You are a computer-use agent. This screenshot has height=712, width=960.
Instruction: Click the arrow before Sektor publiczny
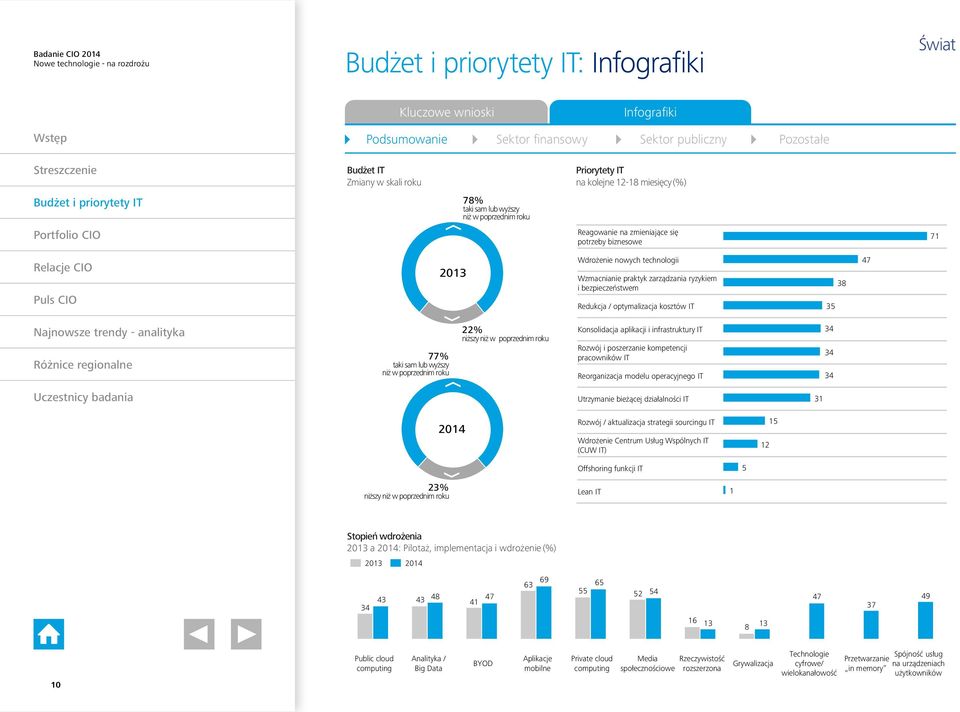click(618, 140)
